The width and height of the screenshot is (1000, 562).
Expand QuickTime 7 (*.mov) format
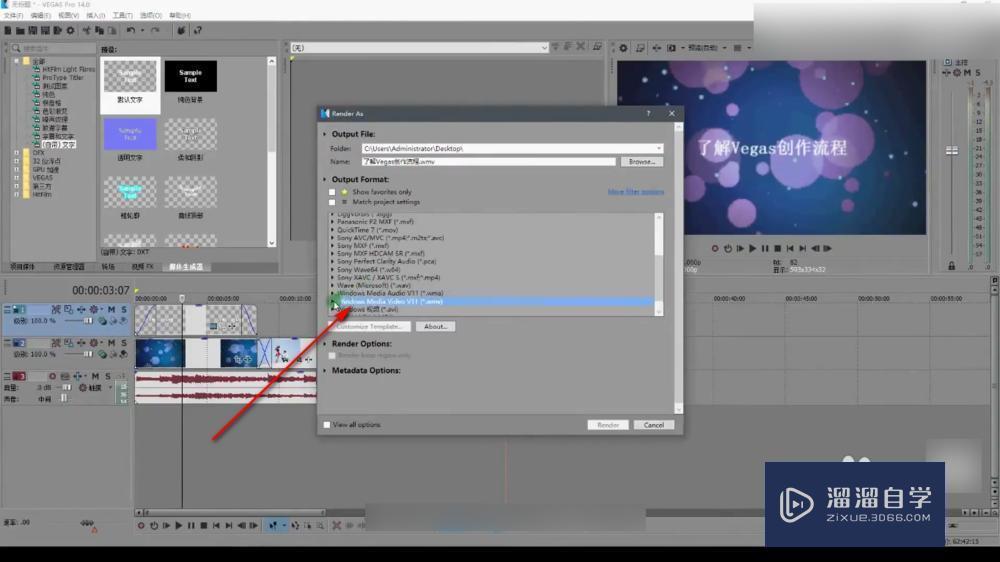pyautogui.click(x=332, y=230)
